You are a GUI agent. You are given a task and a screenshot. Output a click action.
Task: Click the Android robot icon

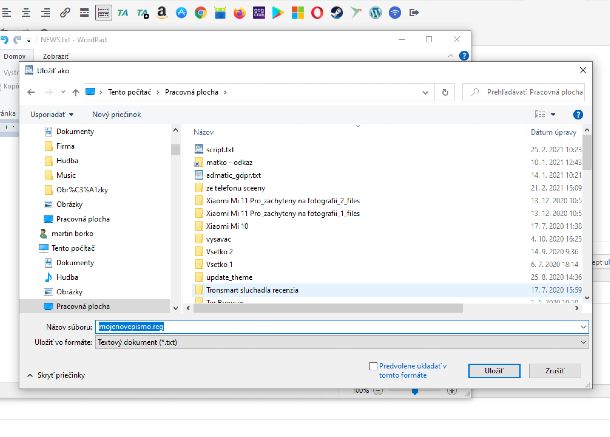click(x=220, y=13)
